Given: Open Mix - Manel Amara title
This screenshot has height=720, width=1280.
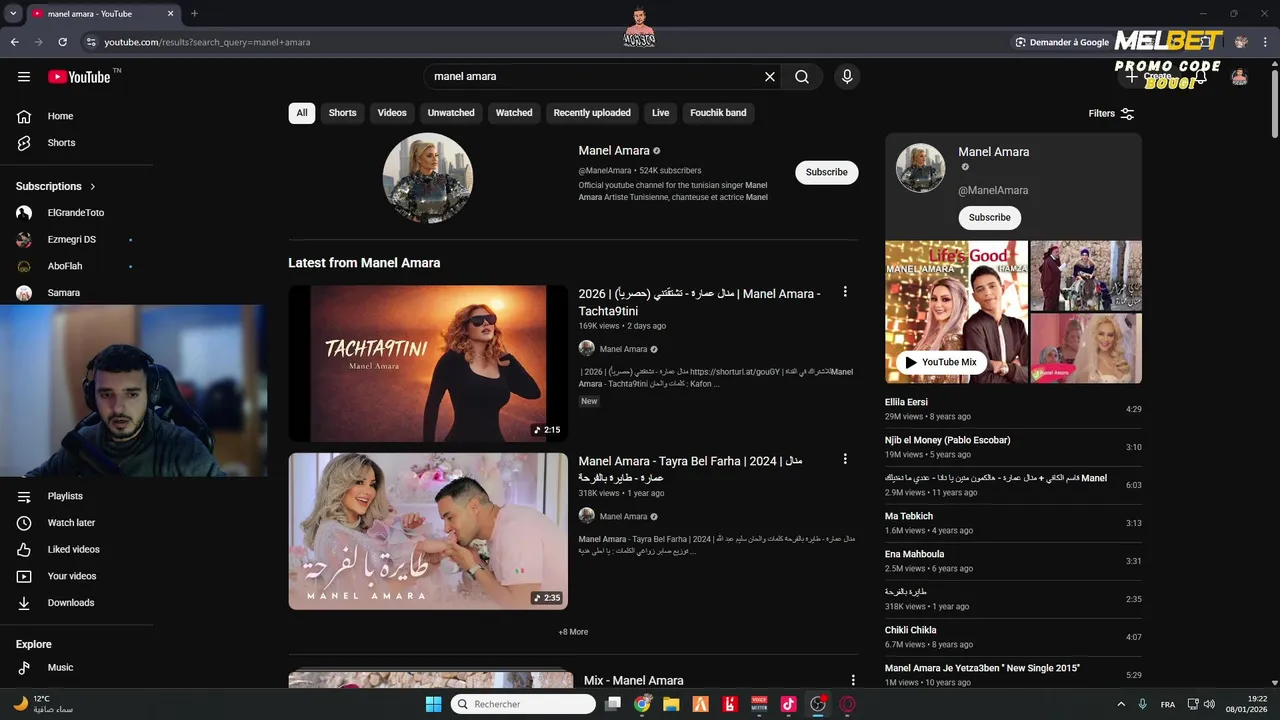Looking at the screenshot, I should 634,680.
